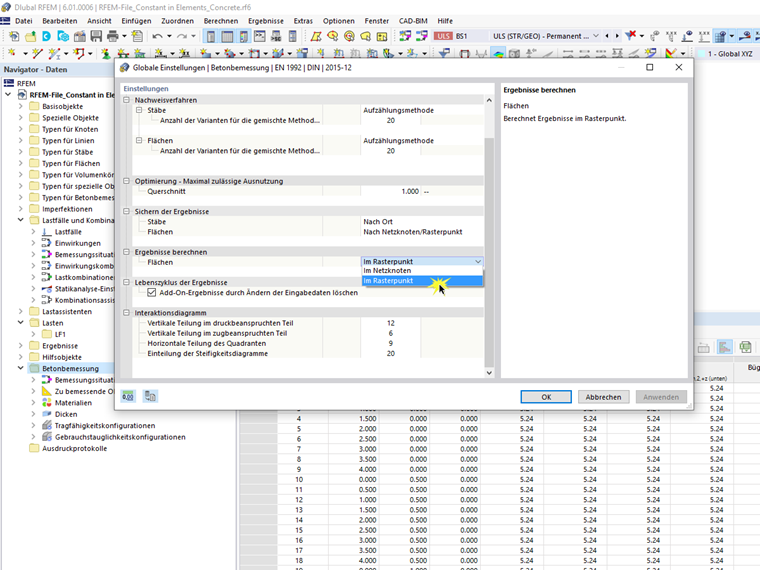Select Materialien in navigator tree
Viewport: 760px width, 570px height.
point(73,403)
